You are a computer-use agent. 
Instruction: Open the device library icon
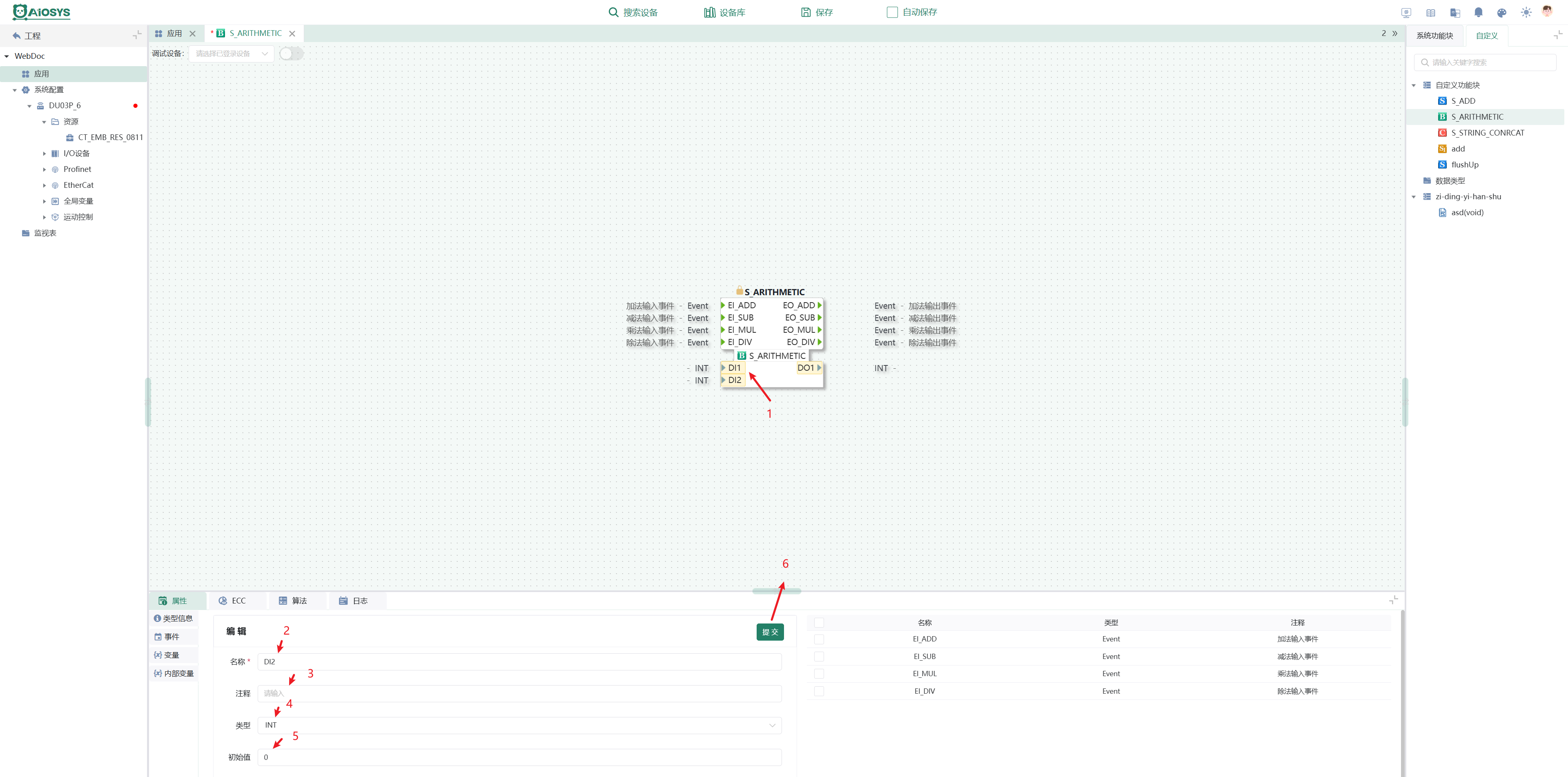click(710, 12)
